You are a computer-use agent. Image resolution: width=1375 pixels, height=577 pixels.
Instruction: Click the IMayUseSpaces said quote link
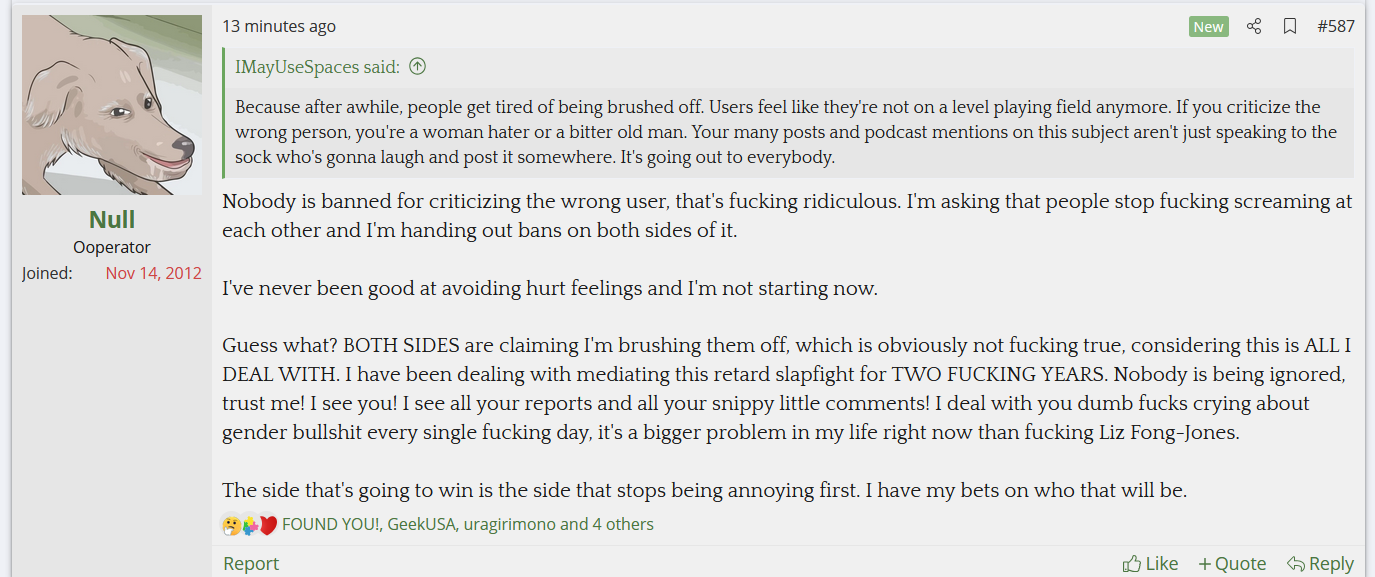coord(317,67)
